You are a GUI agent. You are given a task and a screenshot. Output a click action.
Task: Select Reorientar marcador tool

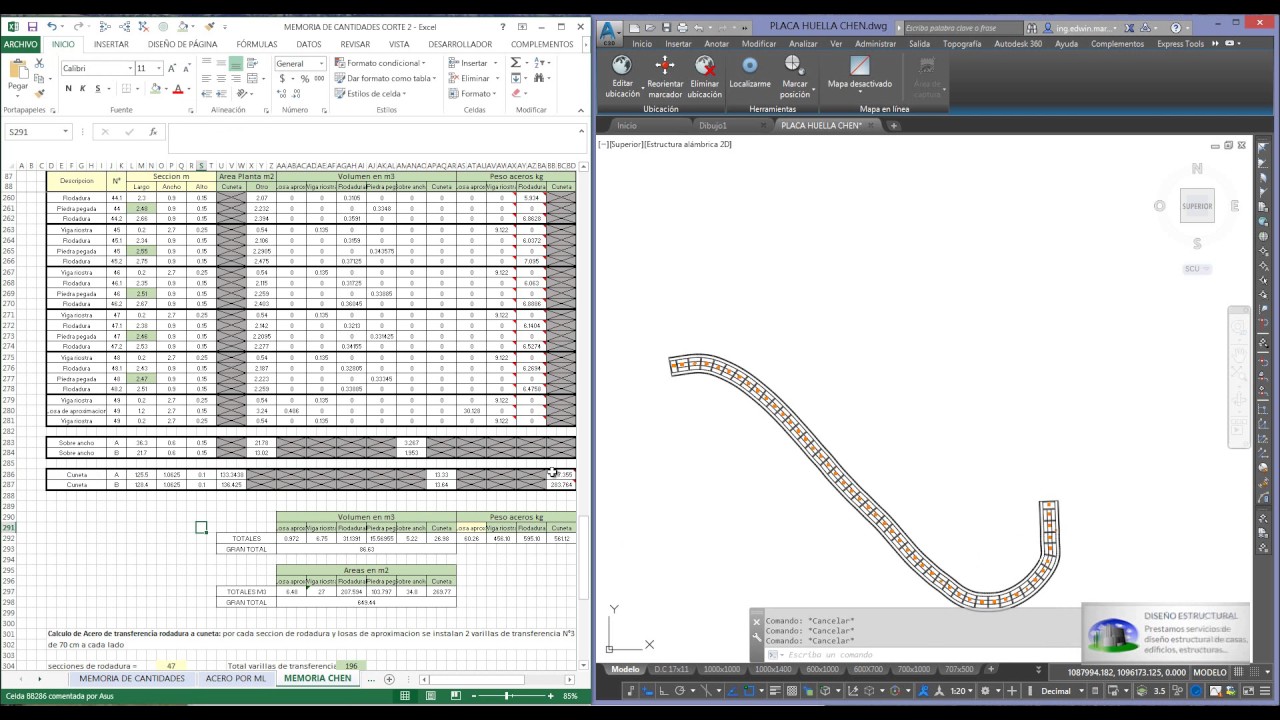[x=664, y=66]
